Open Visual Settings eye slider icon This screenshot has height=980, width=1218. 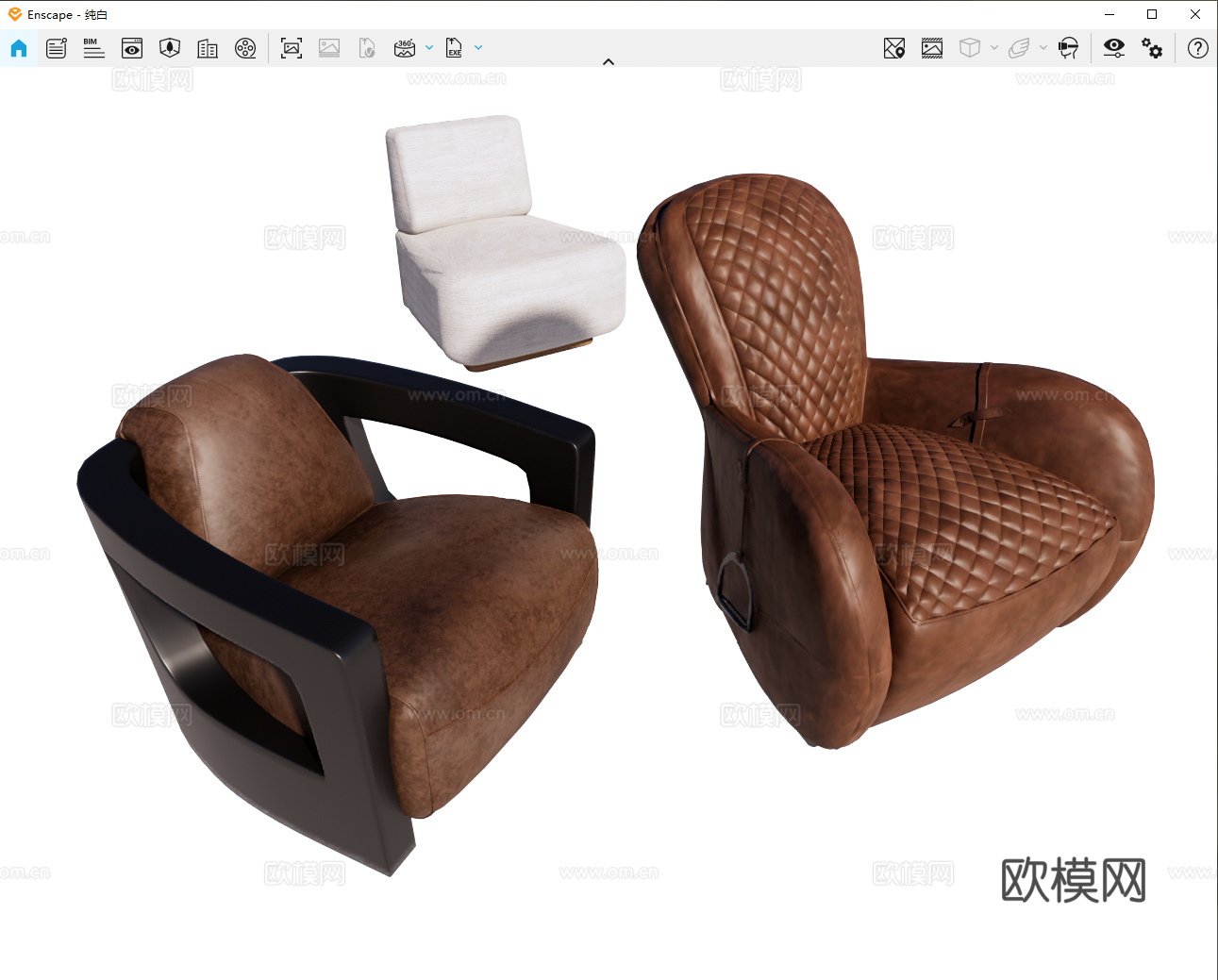click(1114, 48)
